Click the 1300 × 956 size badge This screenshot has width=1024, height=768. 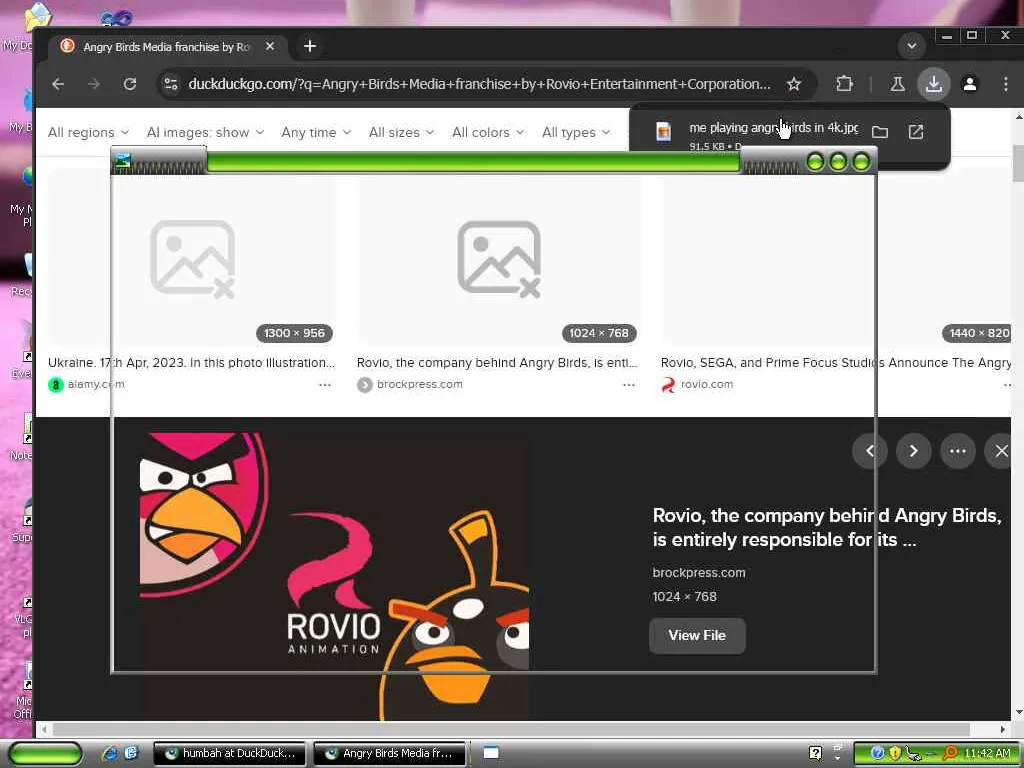(x=295, y=333)
